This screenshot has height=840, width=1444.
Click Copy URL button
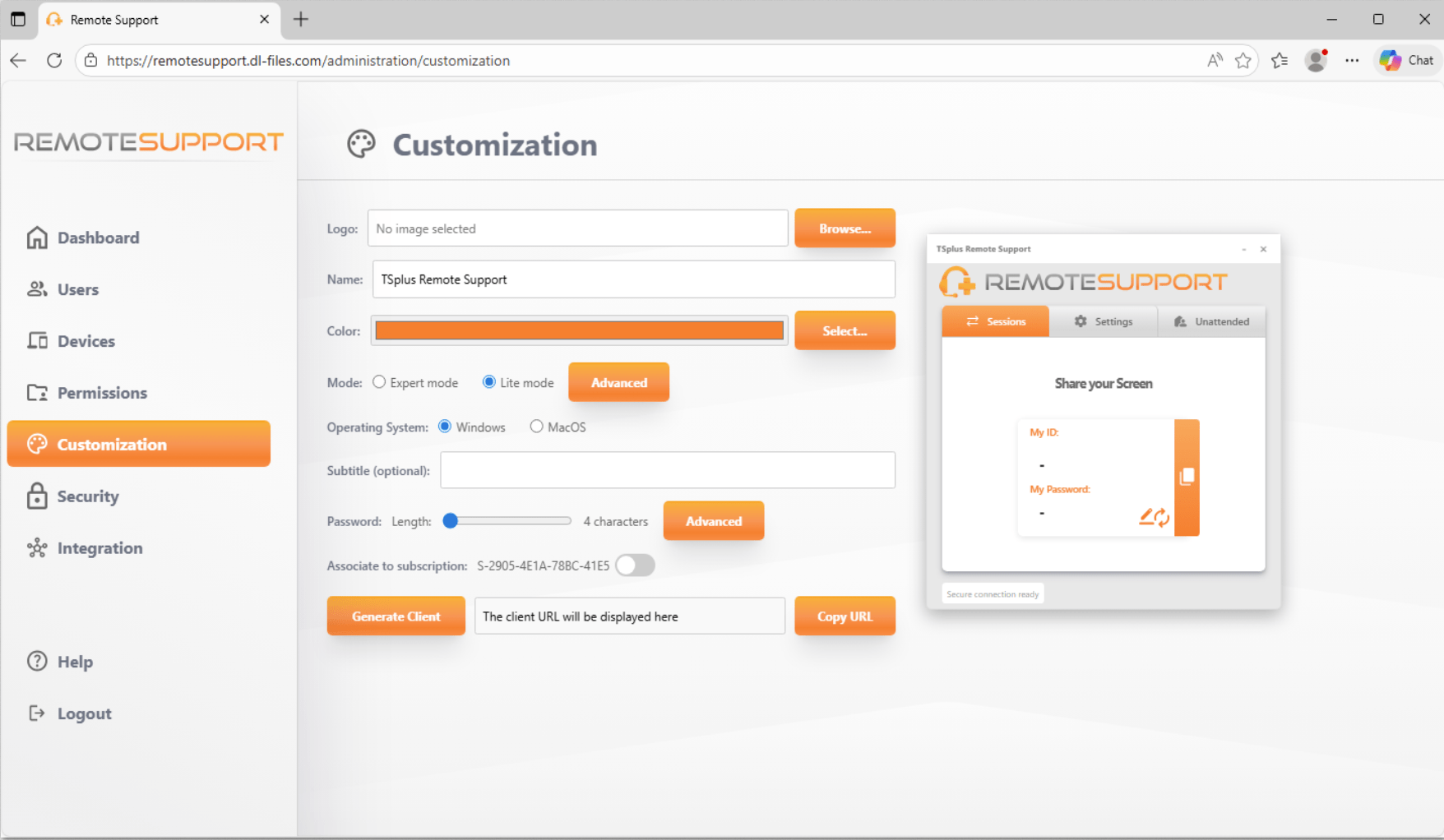(845, 616)
